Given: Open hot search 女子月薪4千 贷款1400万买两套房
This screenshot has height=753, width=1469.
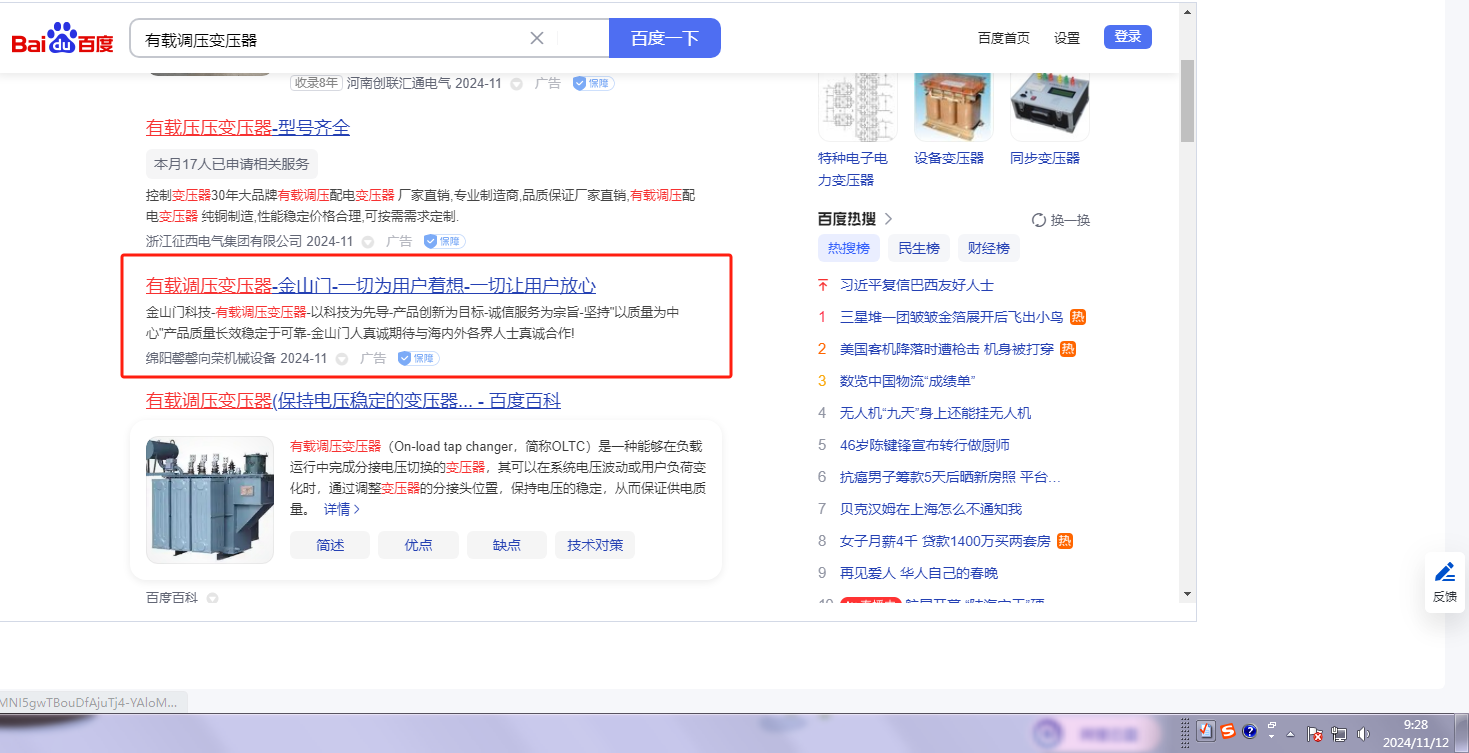Looking at the screenshot, I should pyautogui.click(x=945, y=541).
